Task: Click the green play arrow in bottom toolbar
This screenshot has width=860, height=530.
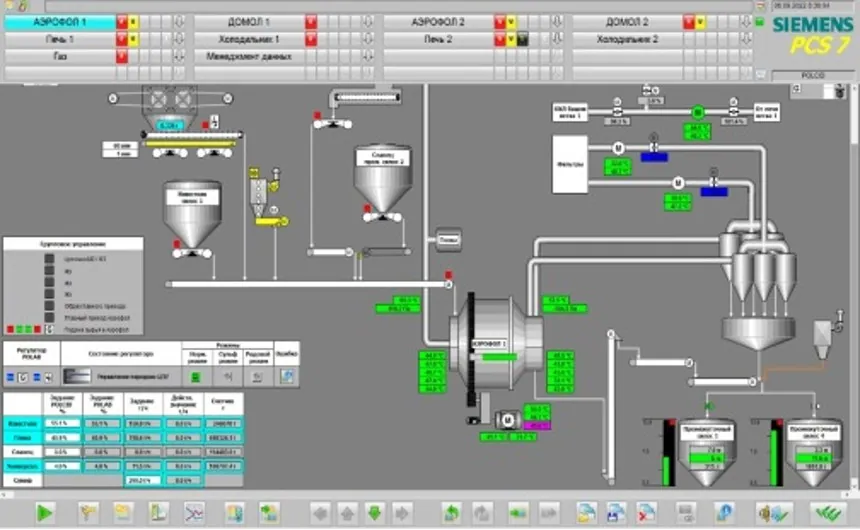Action: tap(44, 513)
